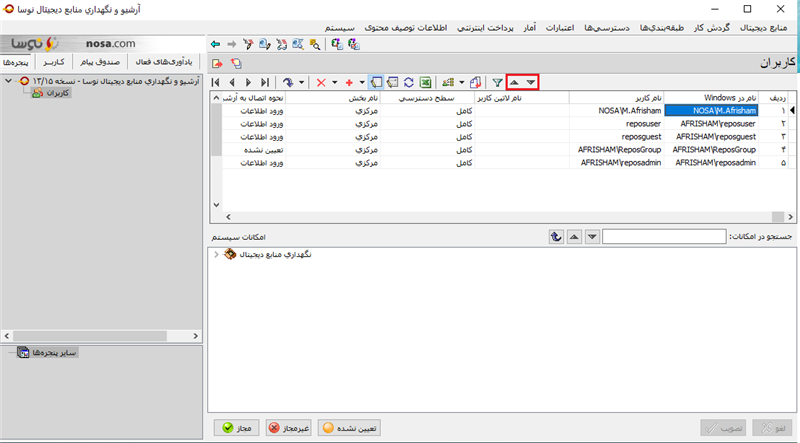Open dropdown arrow beside the delete X icon
800x443 pixels.
pyautogui.click(x=333, y=82)
